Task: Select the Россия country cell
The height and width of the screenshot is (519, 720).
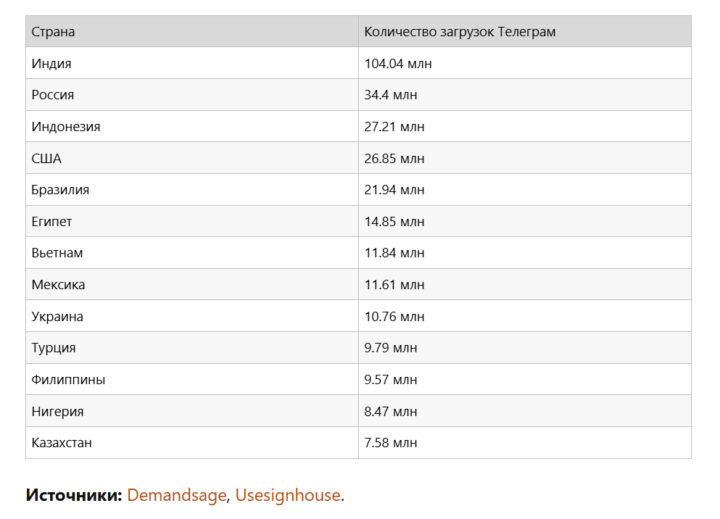Action: 53,95
